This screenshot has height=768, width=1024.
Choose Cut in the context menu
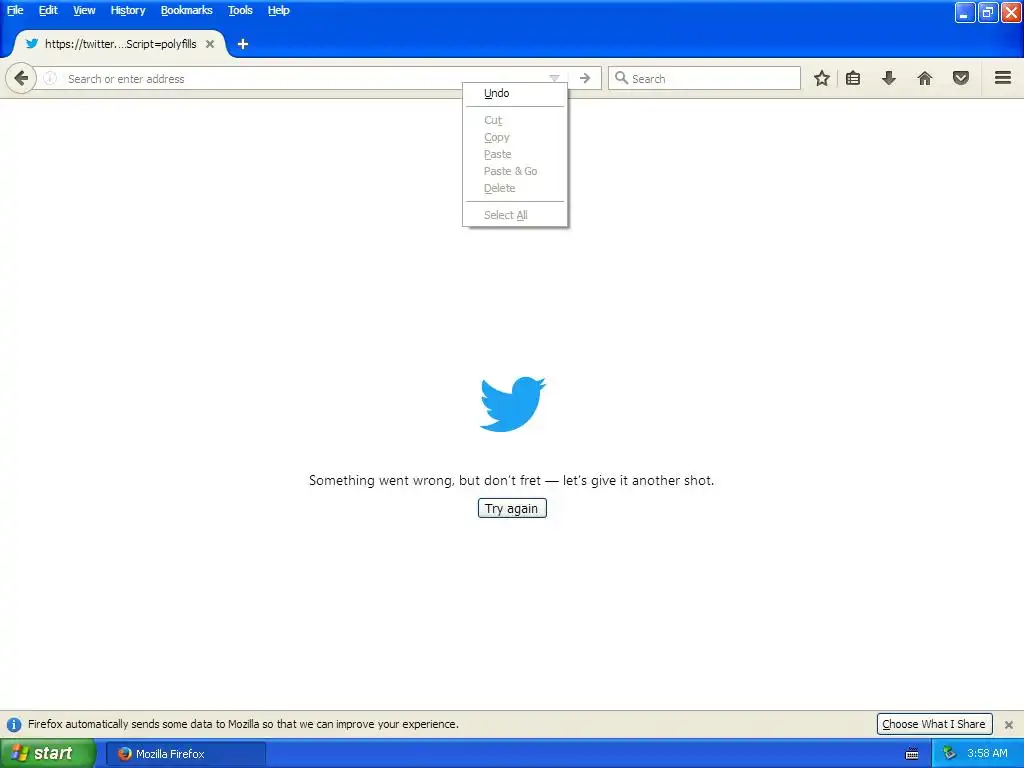tap(515, 120)
